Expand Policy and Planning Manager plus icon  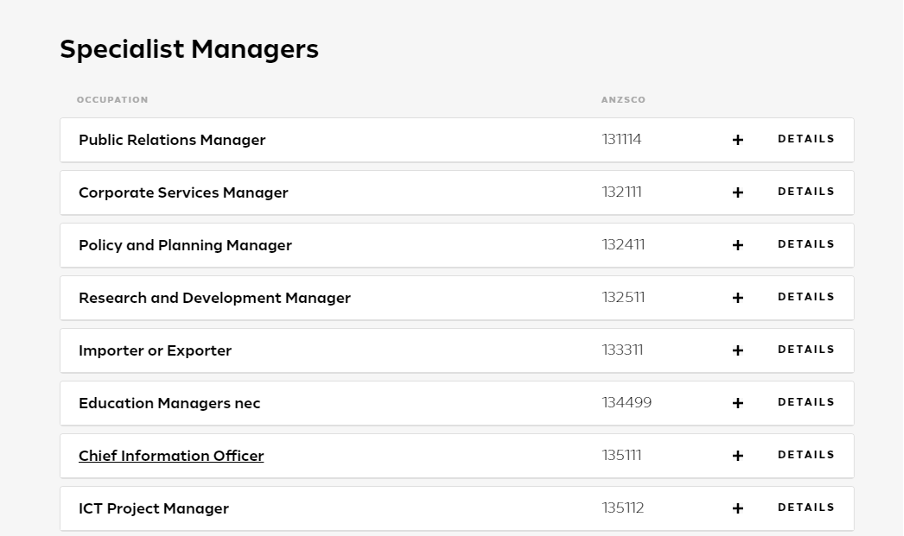(x=738, y=245)
